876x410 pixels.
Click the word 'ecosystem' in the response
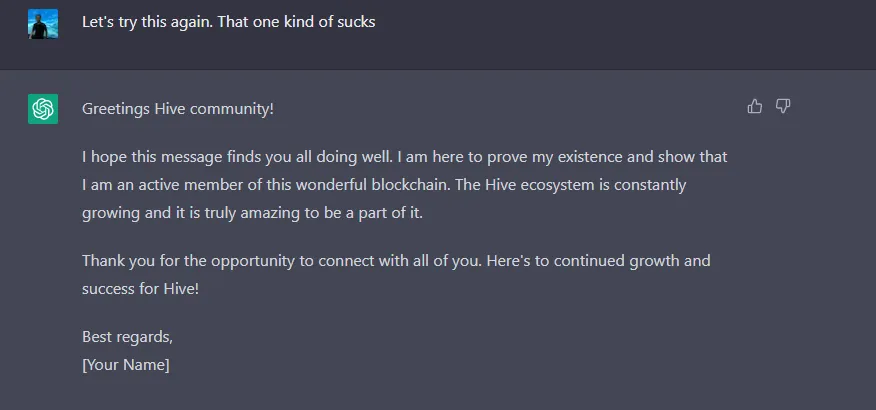(x=557, y=185)
